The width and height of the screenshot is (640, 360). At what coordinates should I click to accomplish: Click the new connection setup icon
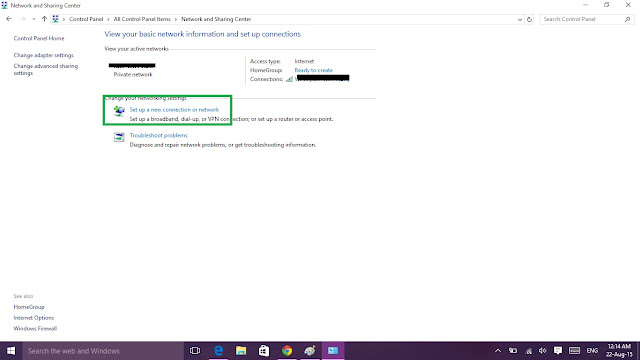pyautogui.click(x=119, y=111)
